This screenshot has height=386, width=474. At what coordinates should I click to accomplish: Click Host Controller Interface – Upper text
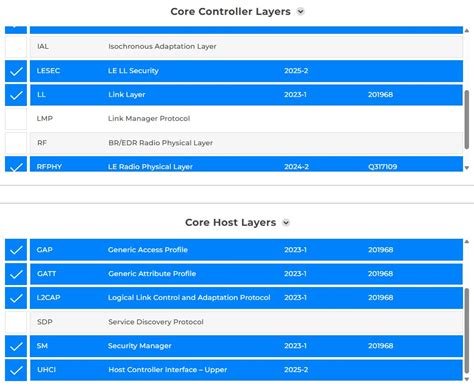coord(167,370)
